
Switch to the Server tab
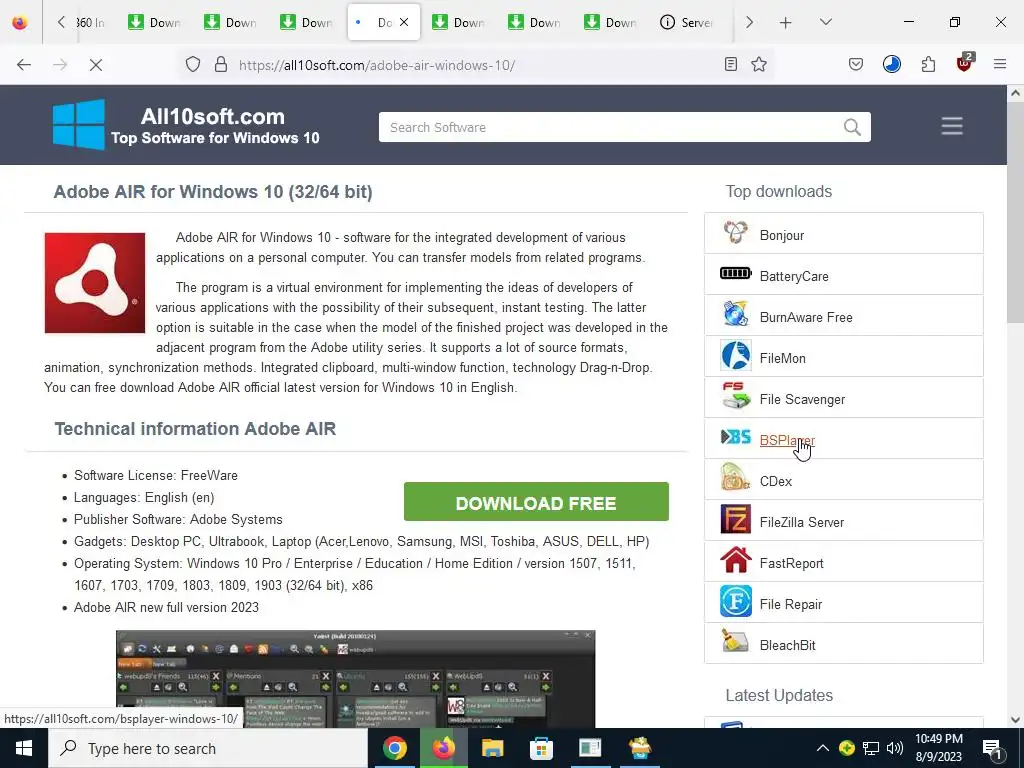pos(688,22)
